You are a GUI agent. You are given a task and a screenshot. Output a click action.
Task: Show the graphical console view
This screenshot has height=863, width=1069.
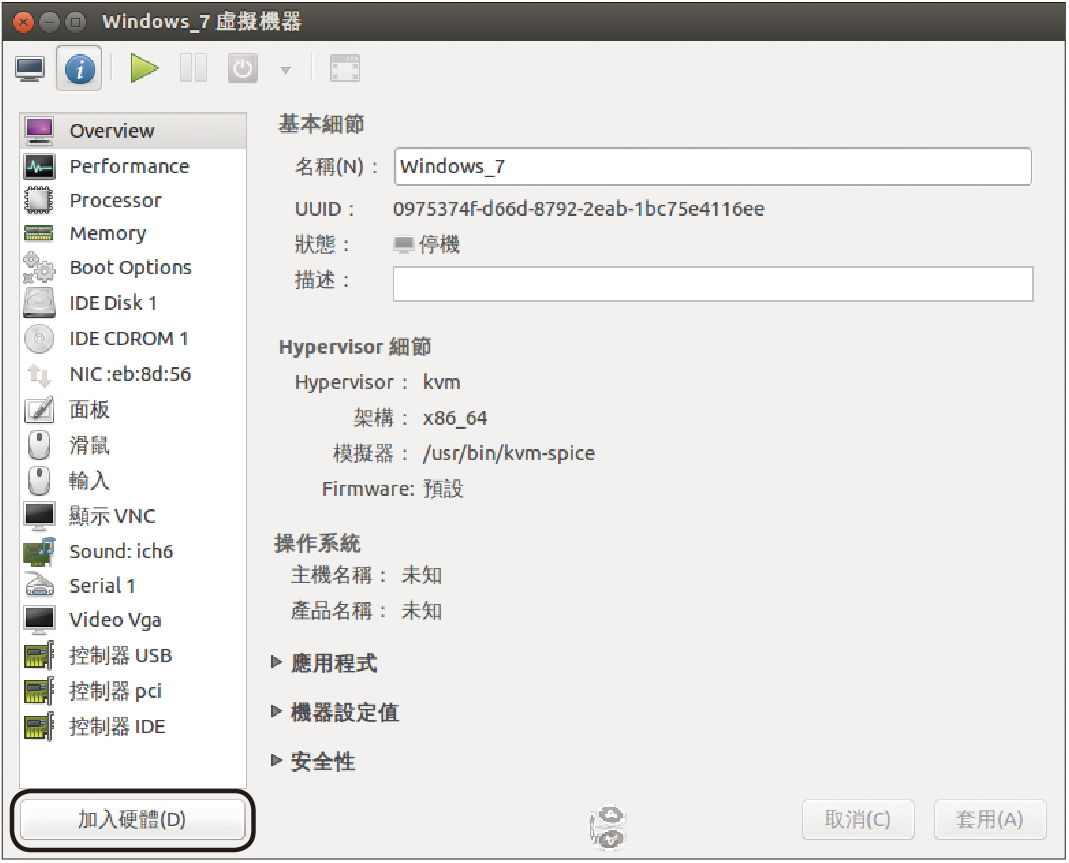(30, 69)
